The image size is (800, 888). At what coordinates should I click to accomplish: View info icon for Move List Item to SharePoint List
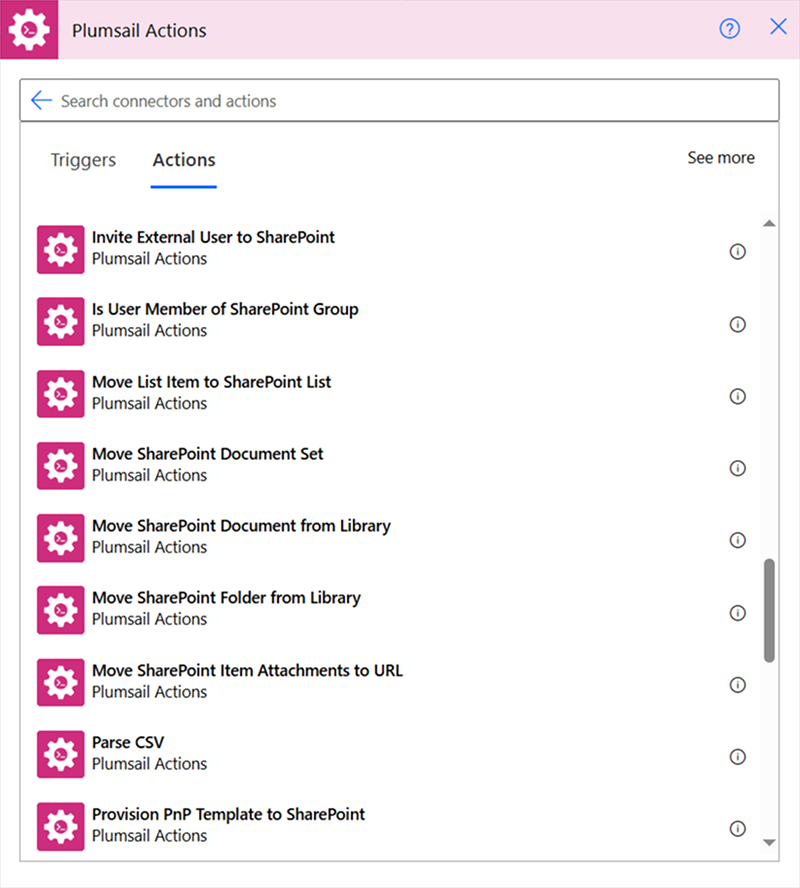click(737, 396)
